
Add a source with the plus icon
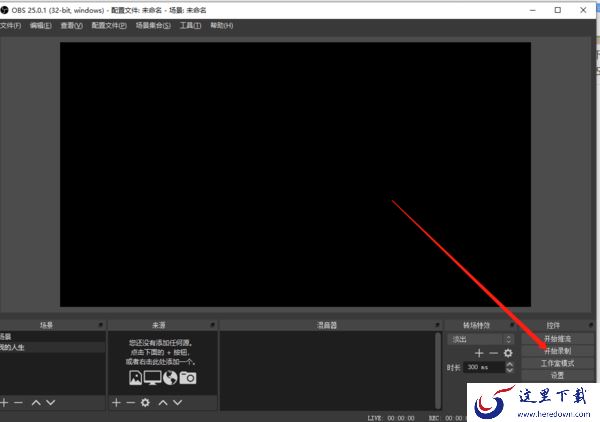click(116, 402)
